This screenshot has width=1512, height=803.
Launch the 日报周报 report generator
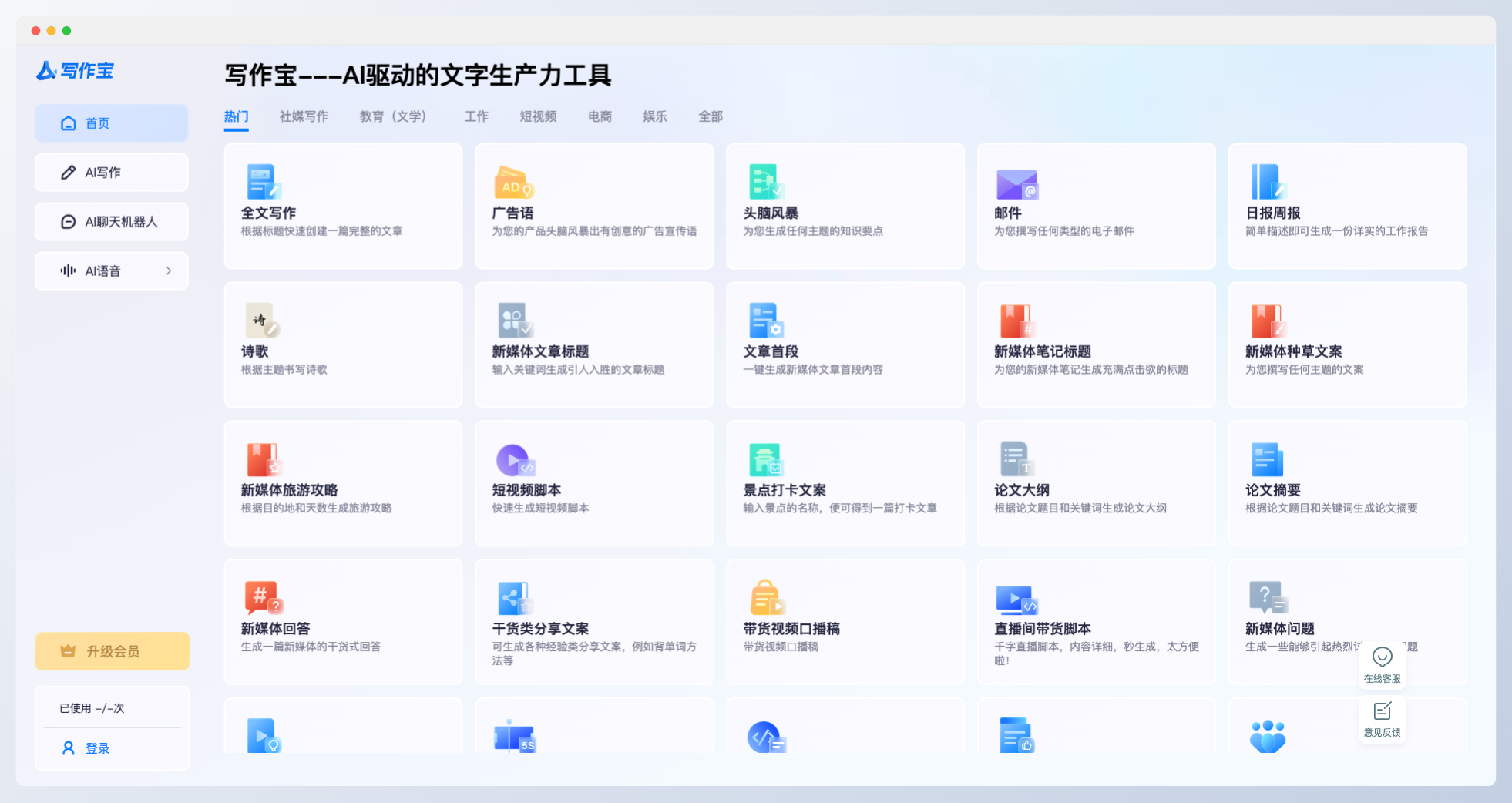coord(1348,206)
